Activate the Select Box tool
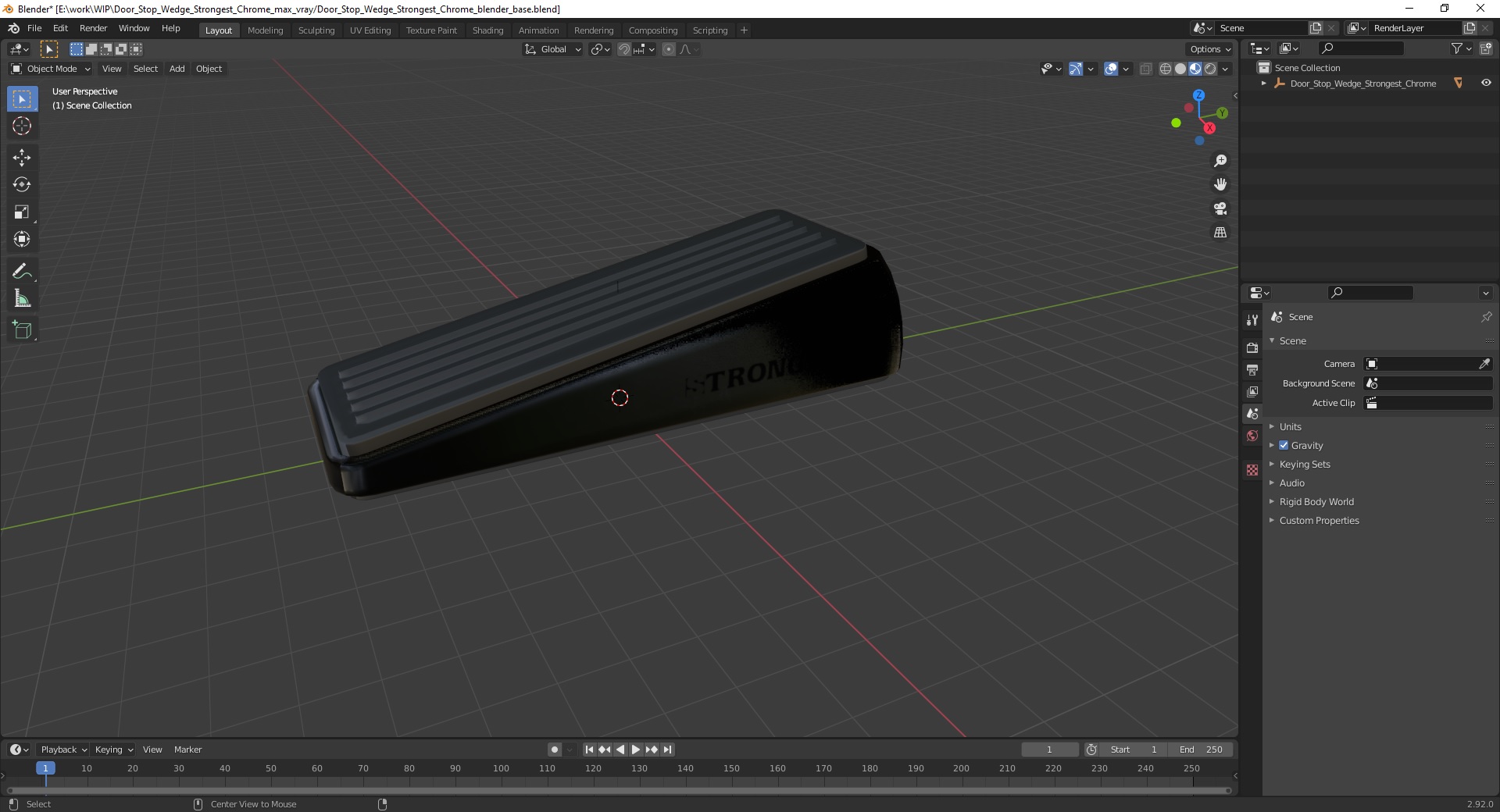This screenshot has height=812, width=1500. click(x=22, y=99)
